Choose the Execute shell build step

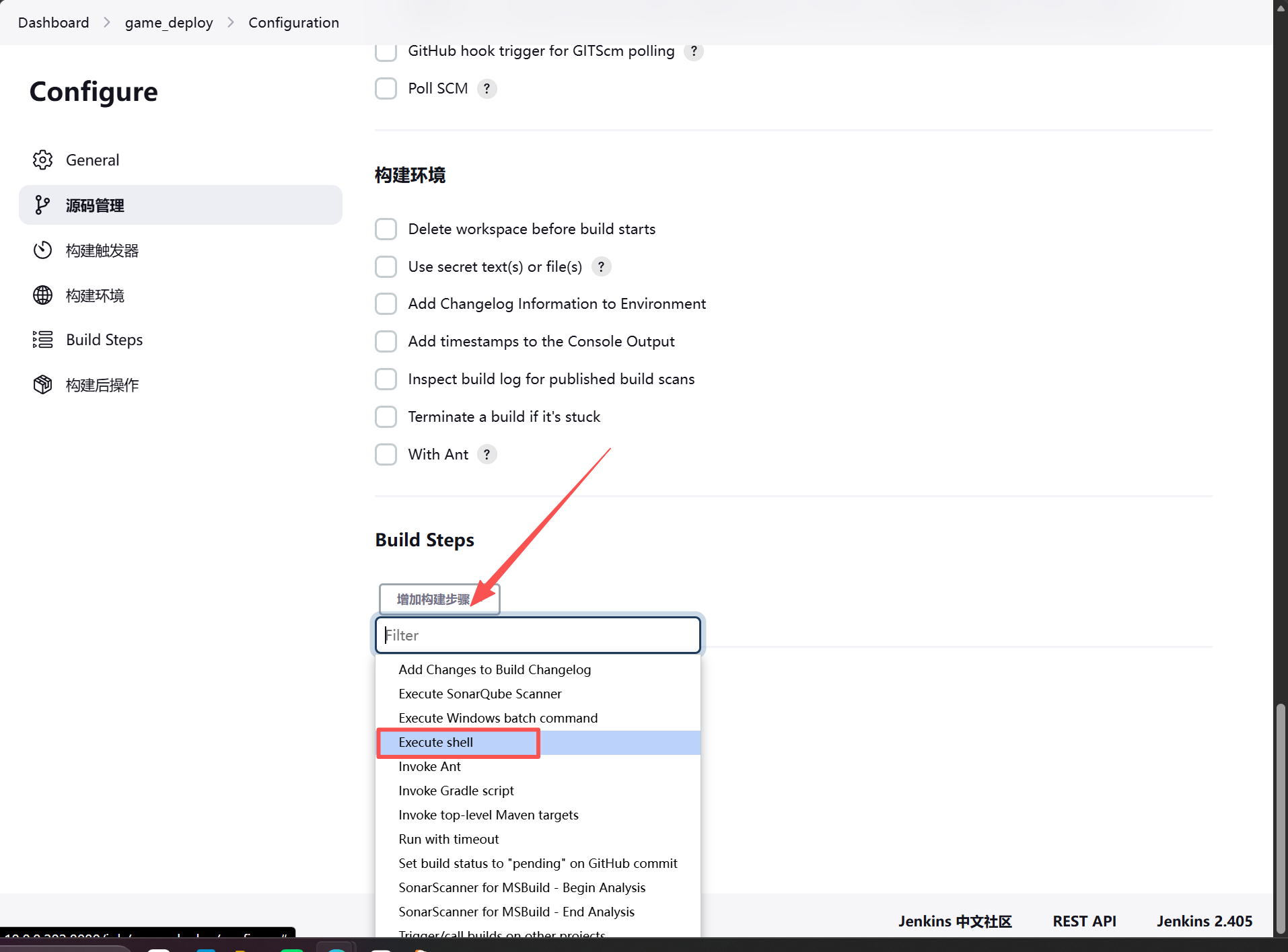coord(538,743)
